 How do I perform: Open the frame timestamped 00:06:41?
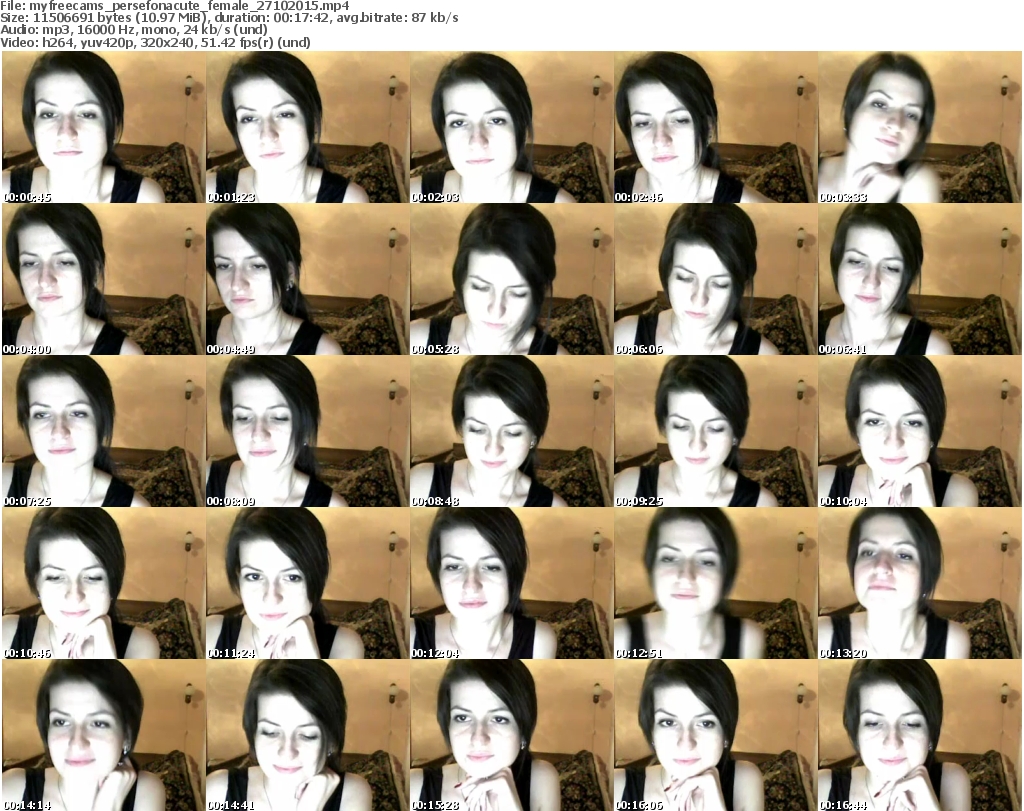coord(920,279)
